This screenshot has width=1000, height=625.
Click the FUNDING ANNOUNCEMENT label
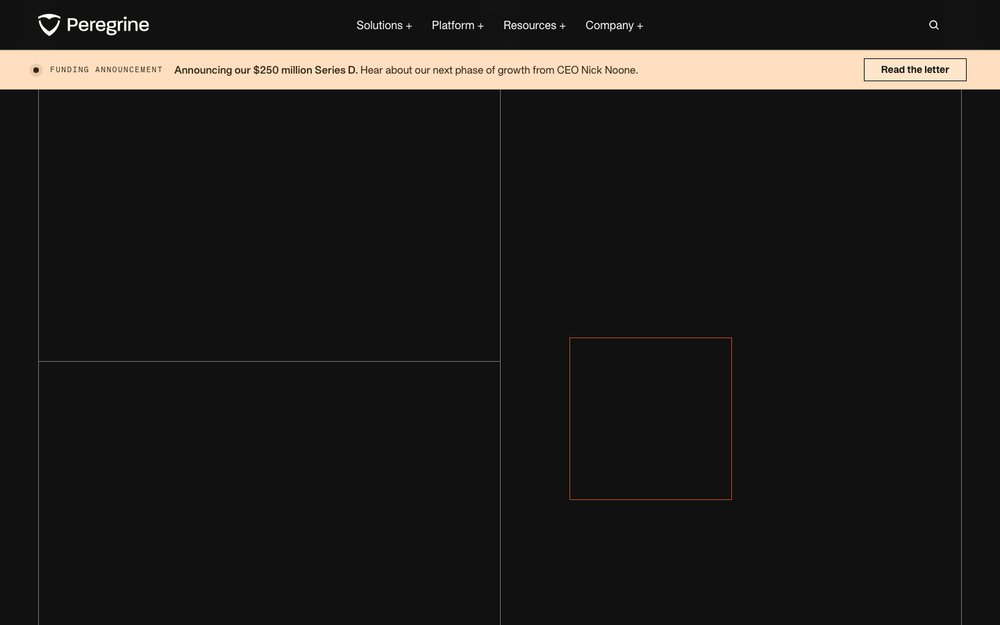pyautogui.click(x=107, y=70)
